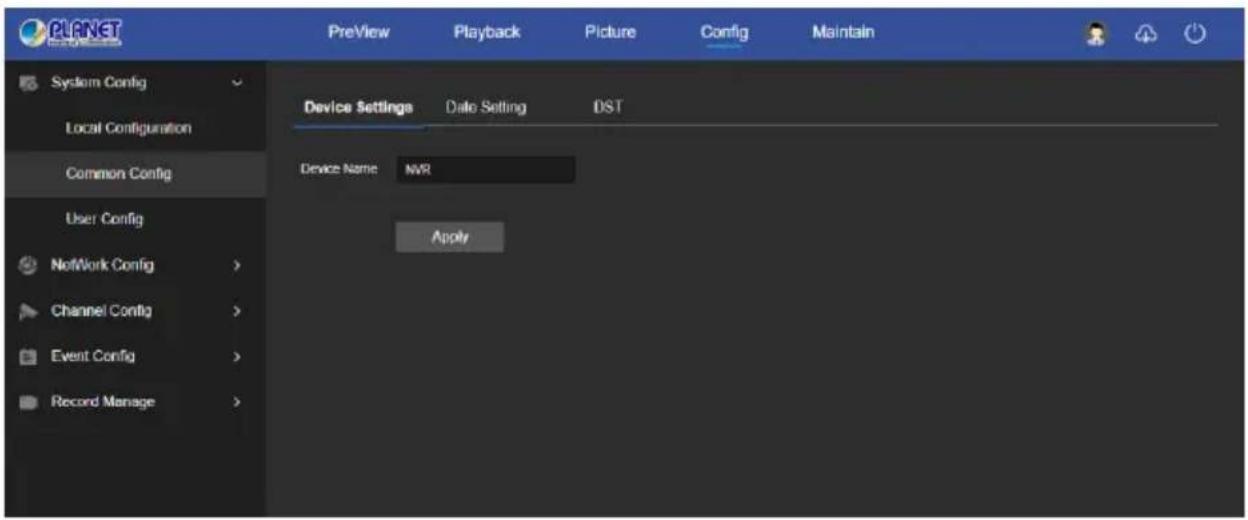Click the Event Config label
This screenshot has width=1248, height=520.
click(x=92, y=356)
